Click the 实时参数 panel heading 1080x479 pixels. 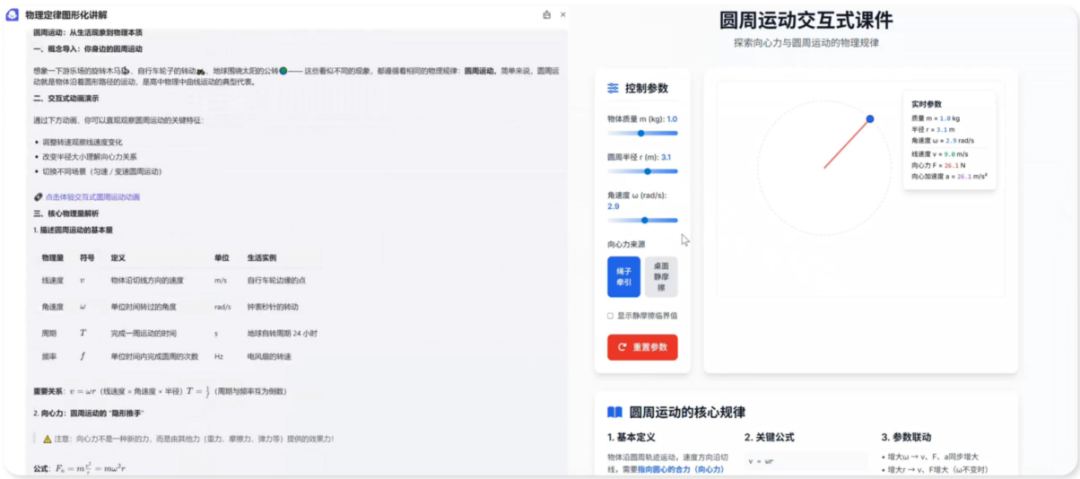pos(926,104)
